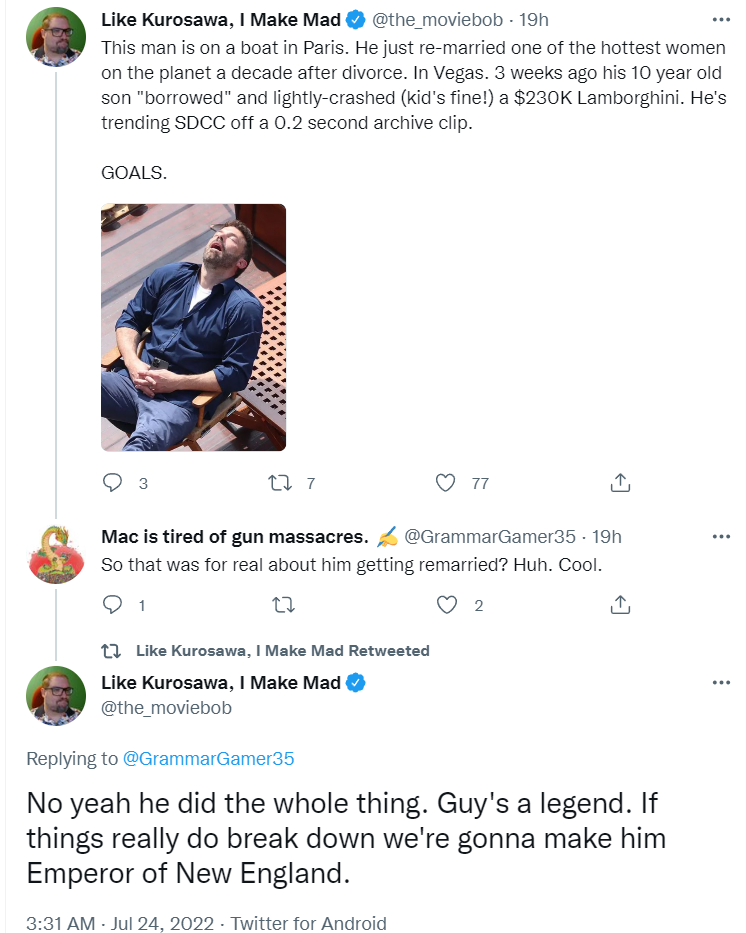Viewport: 746px width, 933px height.
Task: Share GrammarGamer35's reply tweet
Action: point(620,605)
